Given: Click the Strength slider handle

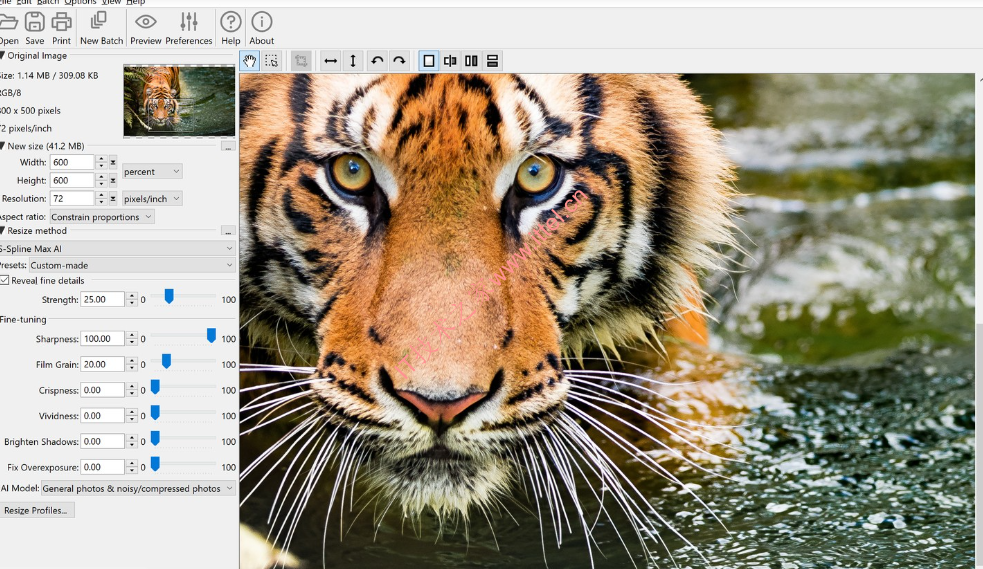Looking at the screenshot, I should coord(169,296).
